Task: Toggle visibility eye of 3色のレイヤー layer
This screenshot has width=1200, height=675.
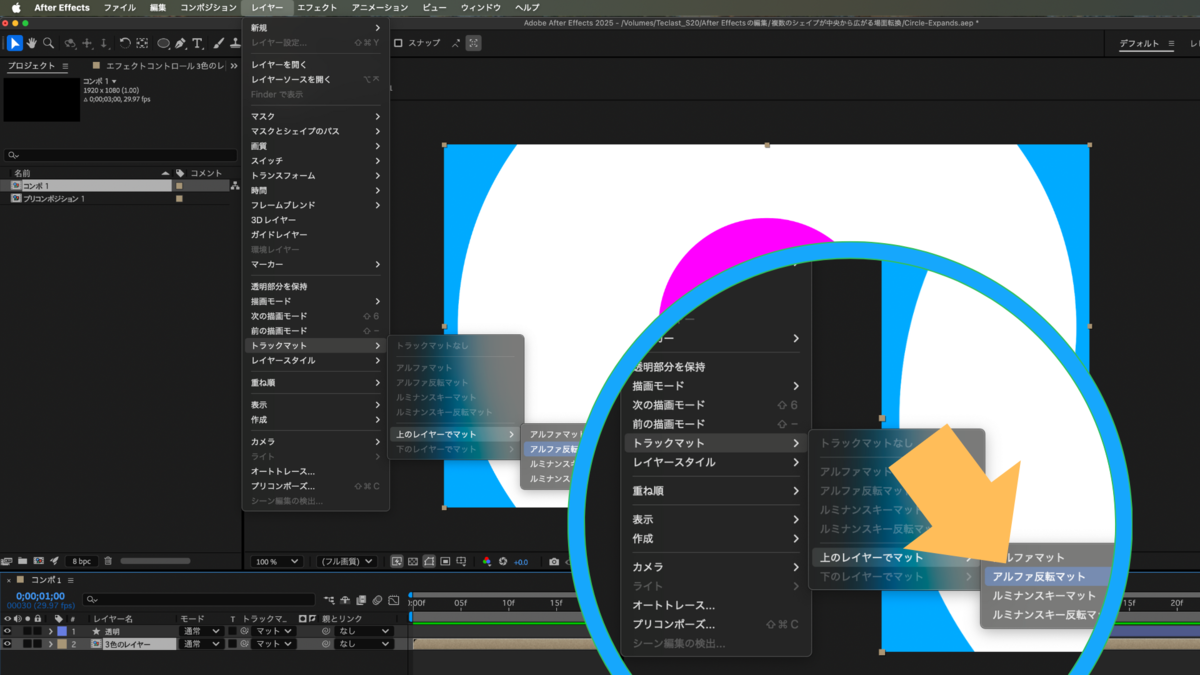Action: tap(8, 644)
